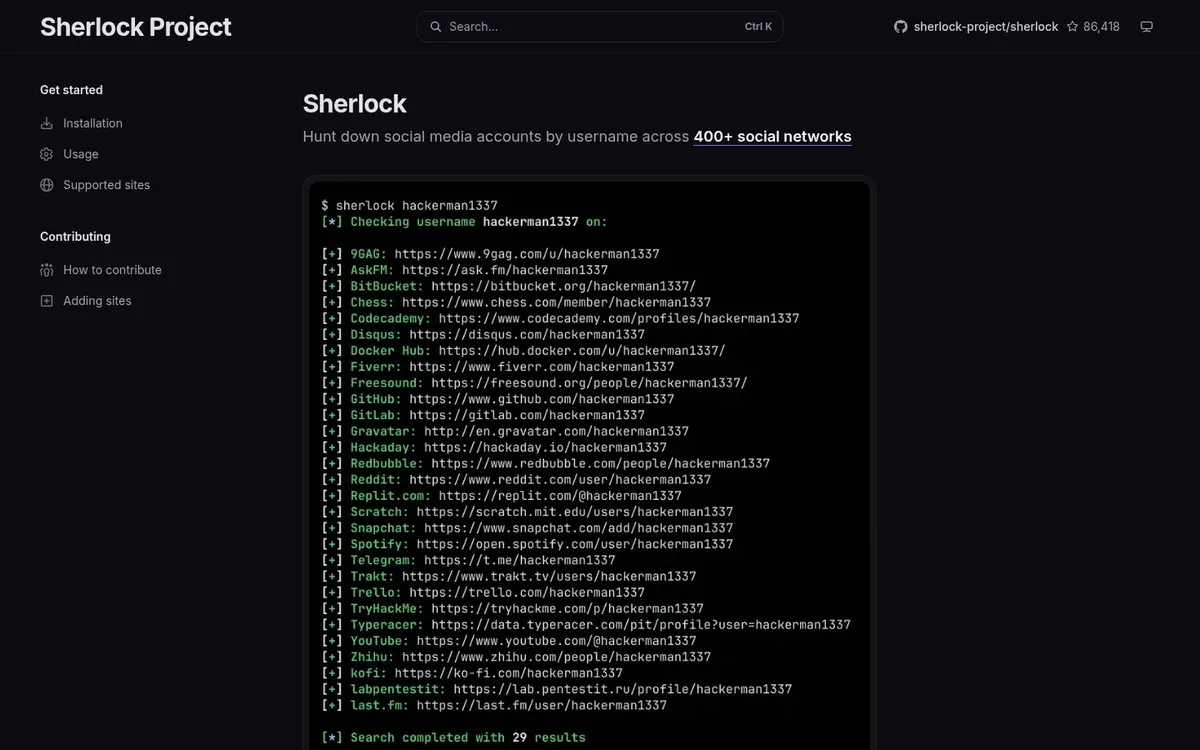Click the GitHub result line in terminal
Viewport: 1200px width, 750px height.
point(498,399)
